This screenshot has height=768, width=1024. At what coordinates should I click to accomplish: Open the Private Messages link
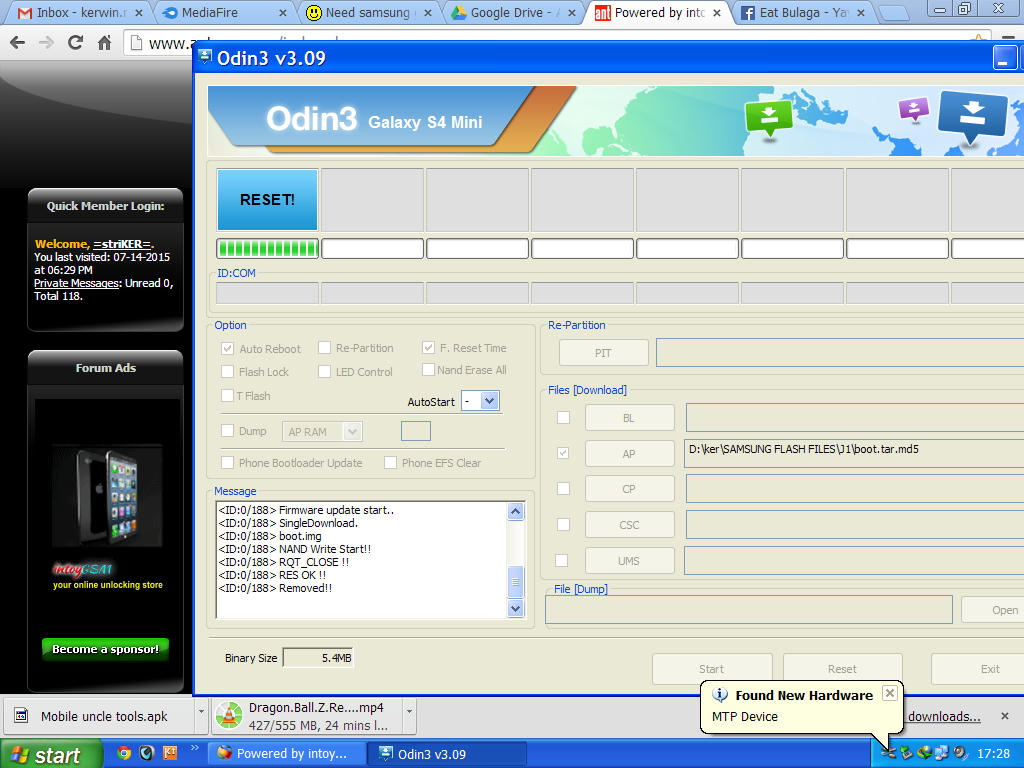pos(76,283)
